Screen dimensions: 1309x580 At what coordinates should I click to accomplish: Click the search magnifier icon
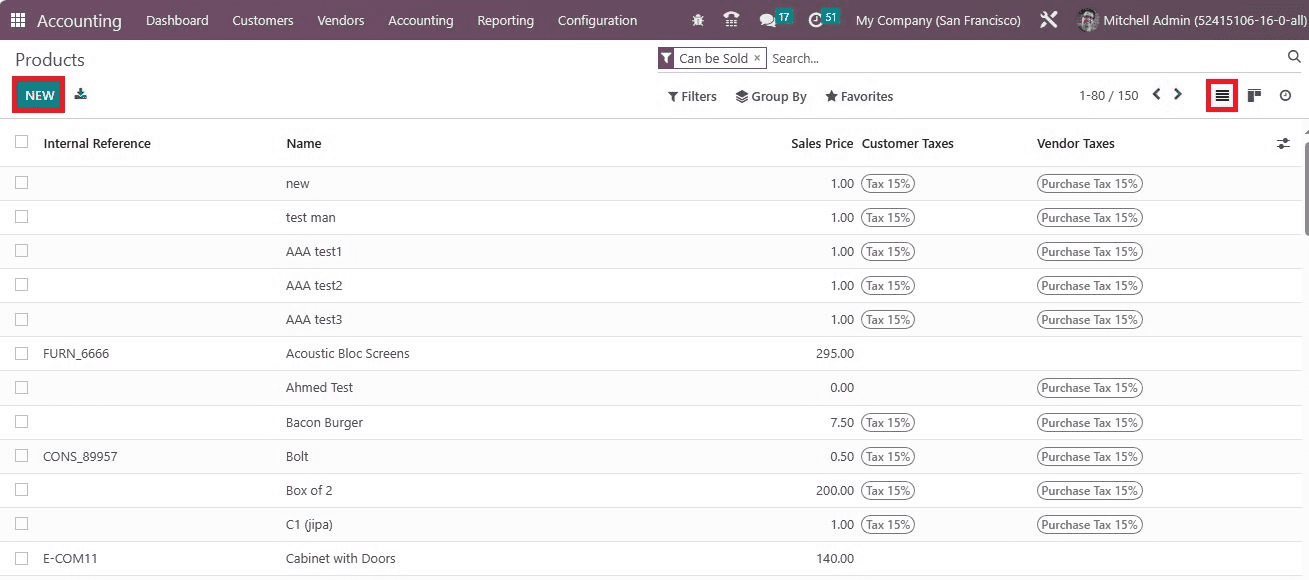(x=1294, y=58)
